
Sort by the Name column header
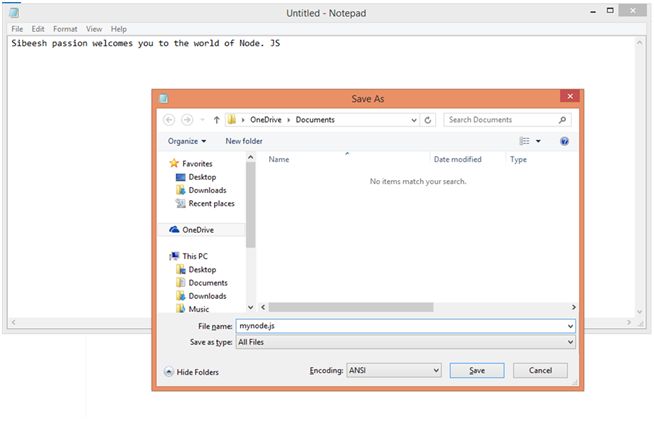pos(279,159)
